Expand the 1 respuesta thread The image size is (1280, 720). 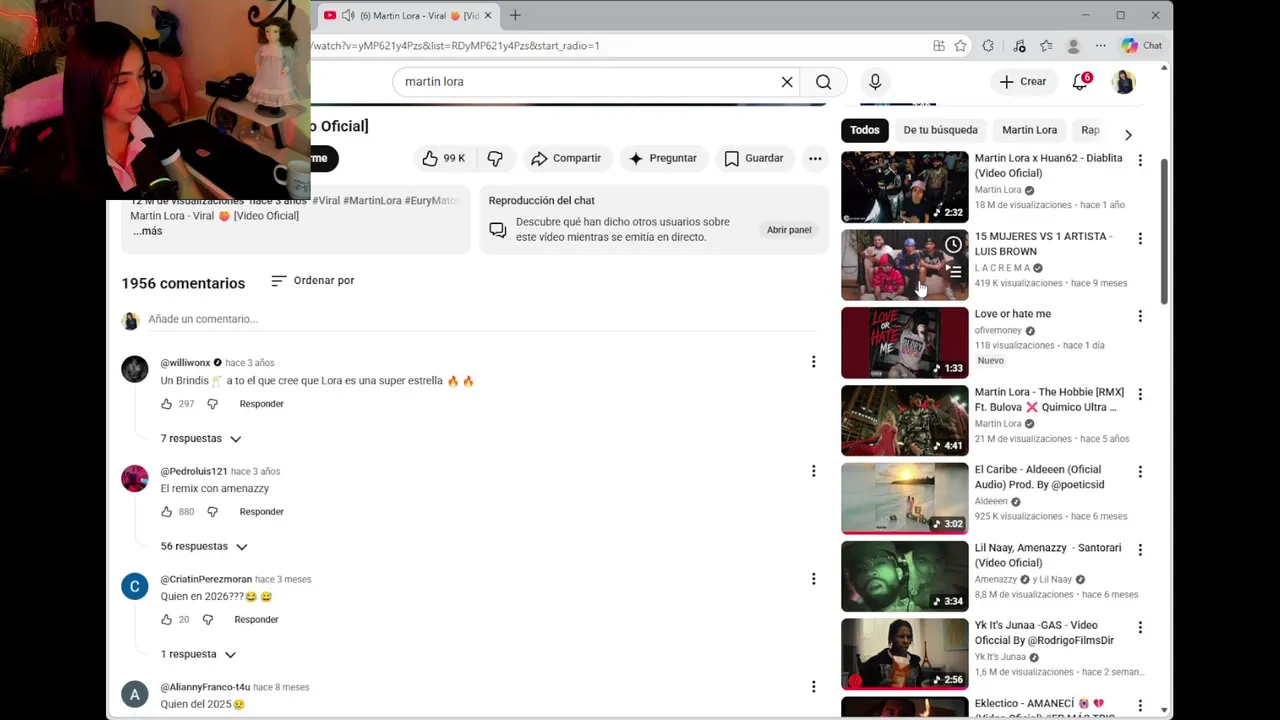[198, 655]
